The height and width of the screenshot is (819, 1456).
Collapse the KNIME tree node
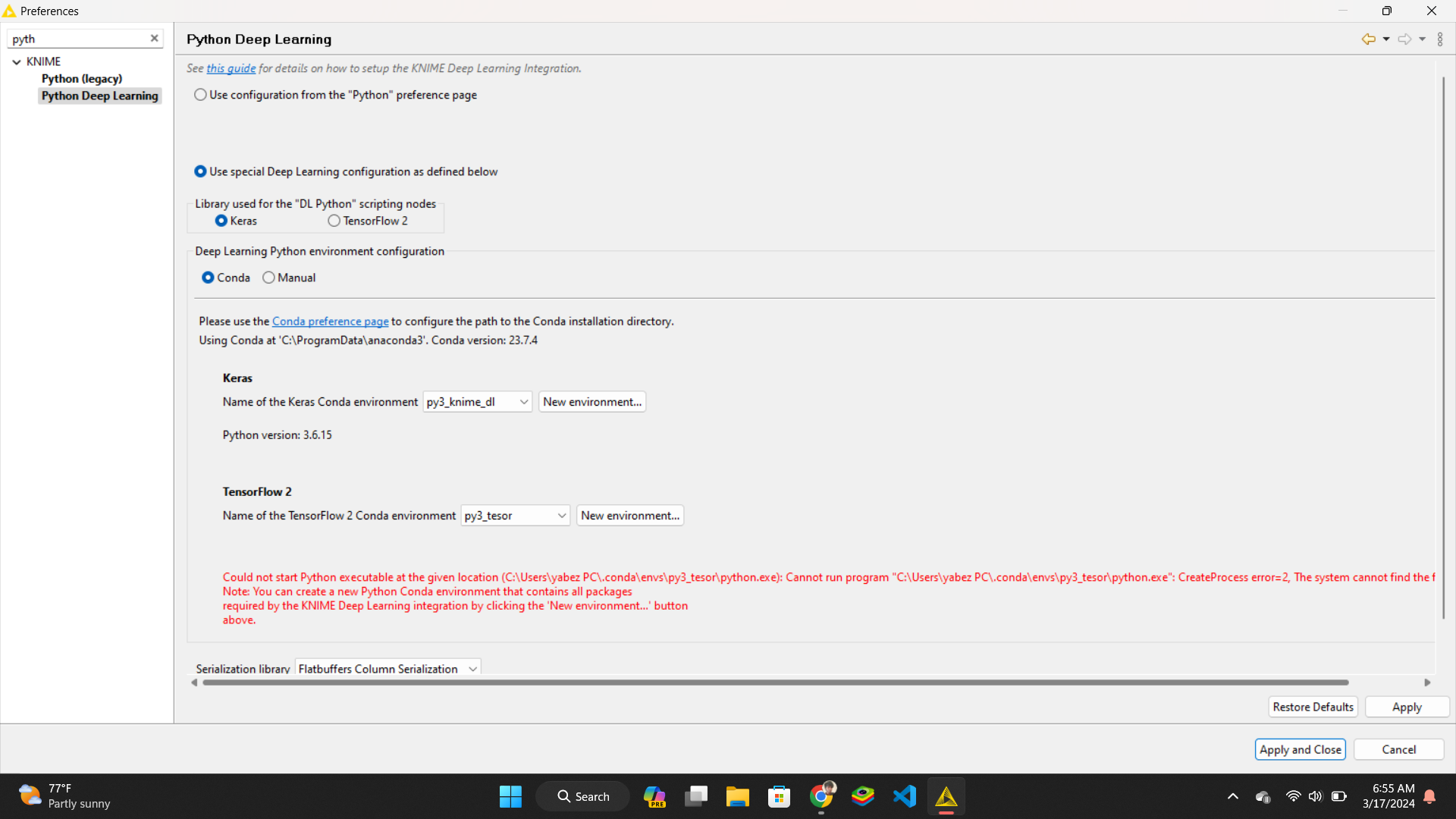[x=17, y=61]
